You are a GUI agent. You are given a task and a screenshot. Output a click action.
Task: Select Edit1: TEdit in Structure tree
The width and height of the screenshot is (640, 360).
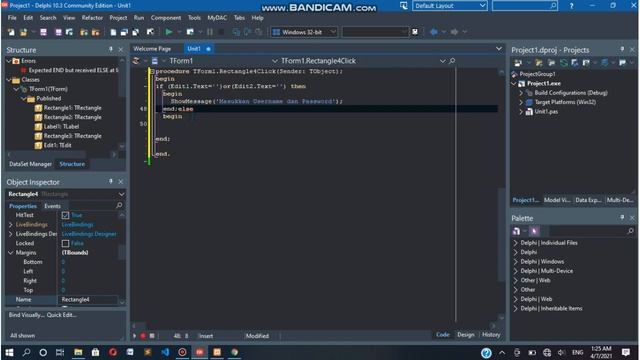coord(57,145)
